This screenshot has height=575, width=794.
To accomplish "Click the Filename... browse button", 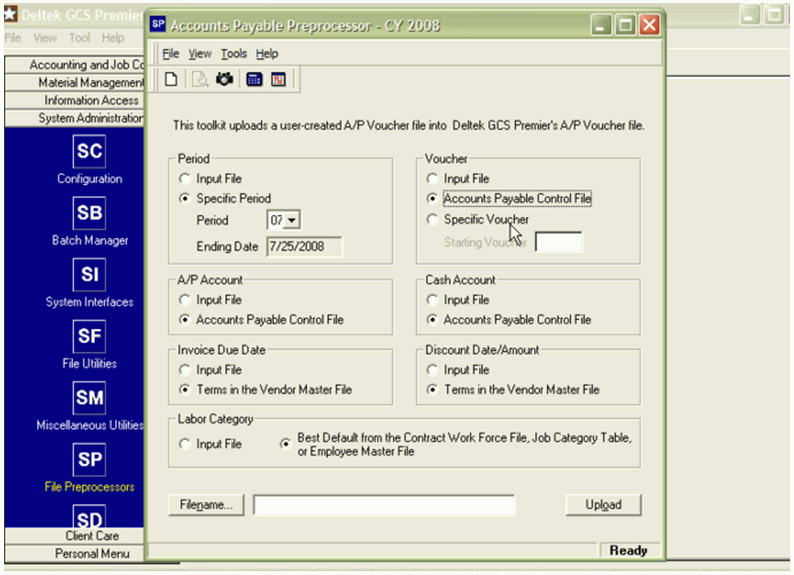I will tap(206, 505).
